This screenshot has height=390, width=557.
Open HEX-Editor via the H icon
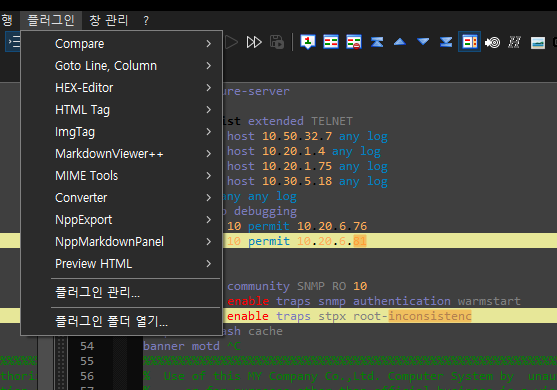pyautogui.click(x=514, y=42)
